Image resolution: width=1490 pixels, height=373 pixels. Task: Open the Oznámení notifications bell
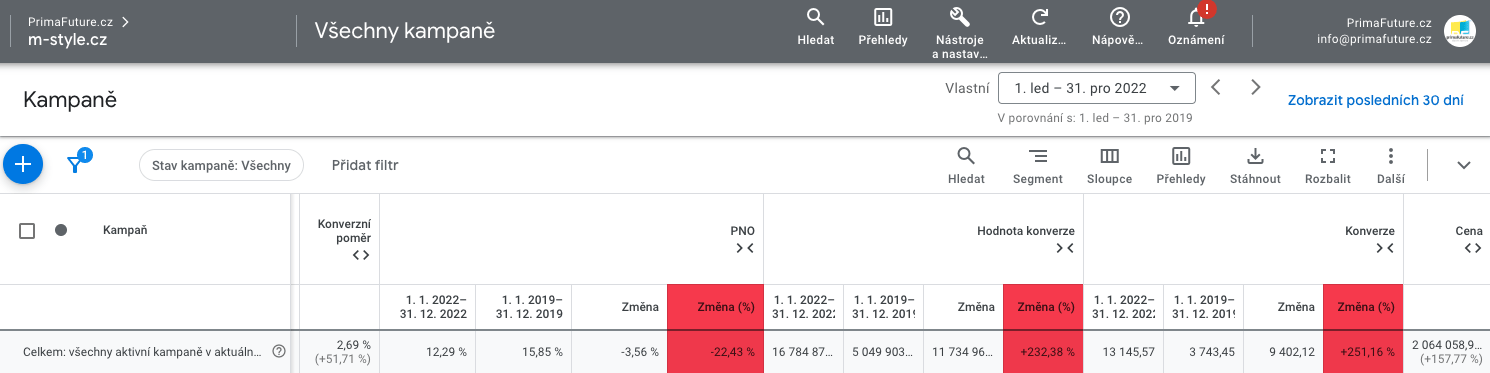(1196, 17)
